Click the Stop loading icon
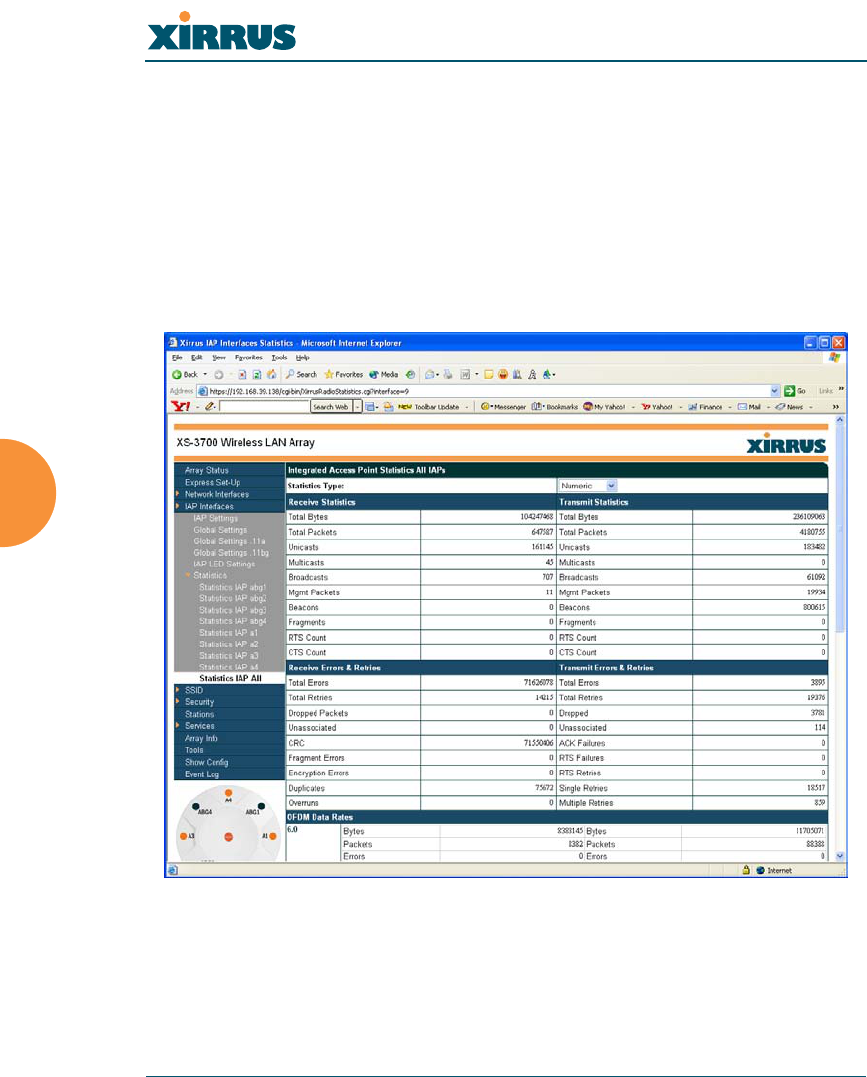Image resolution: width=867 pixels, height=1077 pixels. 243,374
